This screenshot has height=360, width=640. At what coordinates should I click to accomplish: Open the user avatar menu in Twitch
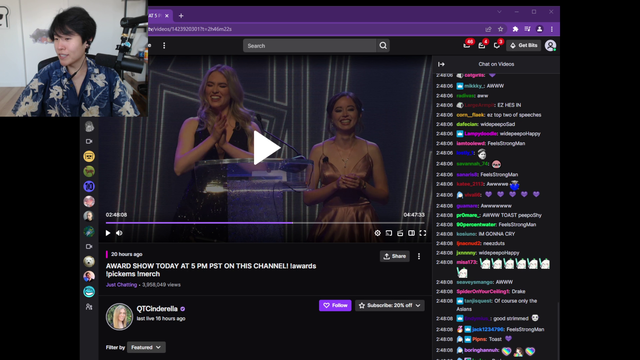tap(550, 46)
